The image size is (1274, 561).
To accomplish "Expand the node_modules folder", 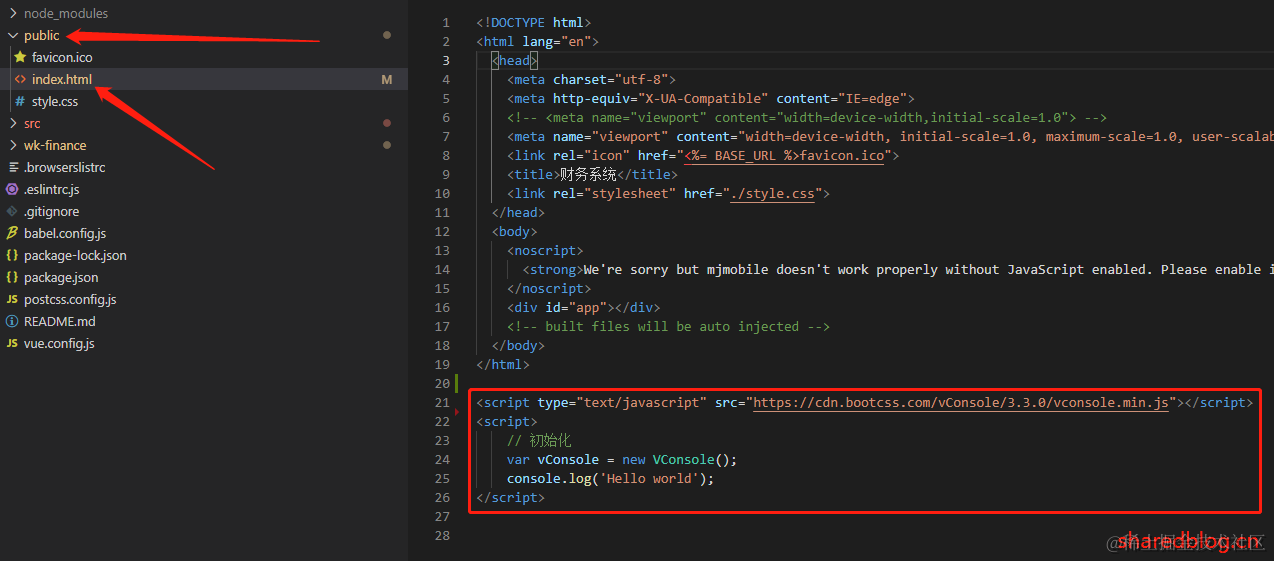I will (x=13, y=13).
